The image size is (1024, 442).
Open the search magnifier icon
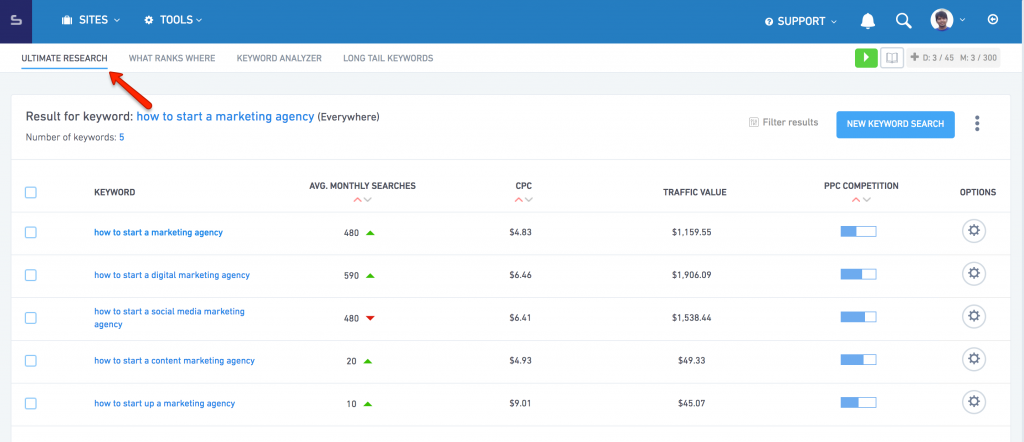click(903, 21)
